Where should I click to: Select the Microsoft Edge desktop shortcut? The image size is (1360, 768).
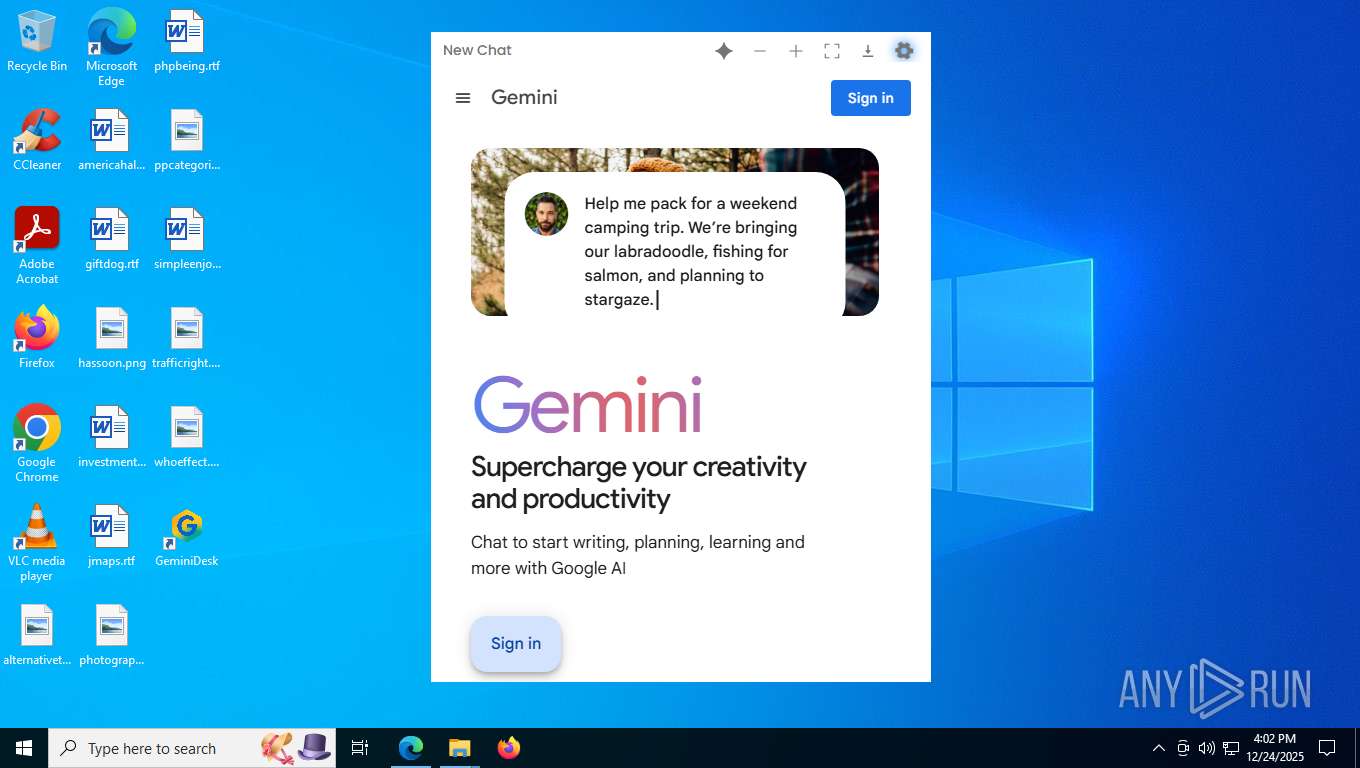pos(111,48)
